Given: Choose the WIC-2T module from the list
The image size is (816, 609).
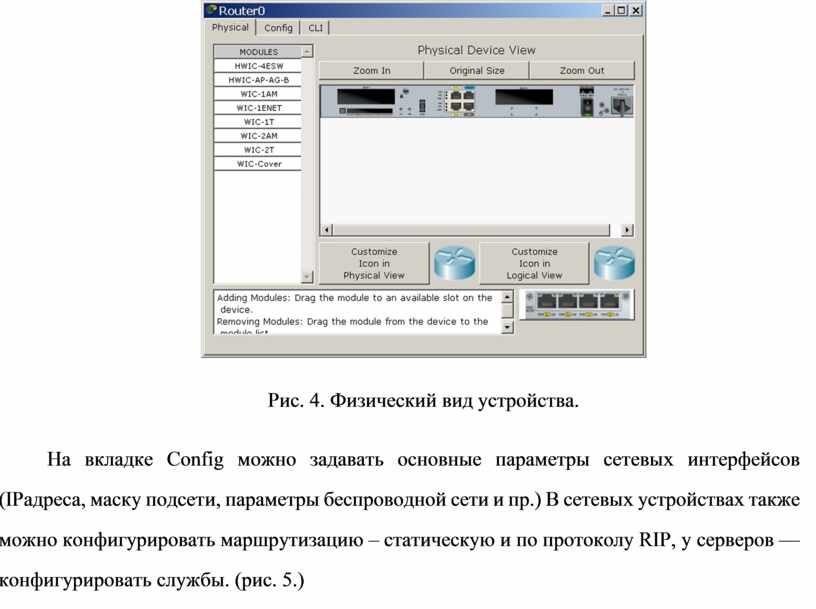Looking at the screenshot, I should (258, 149).
